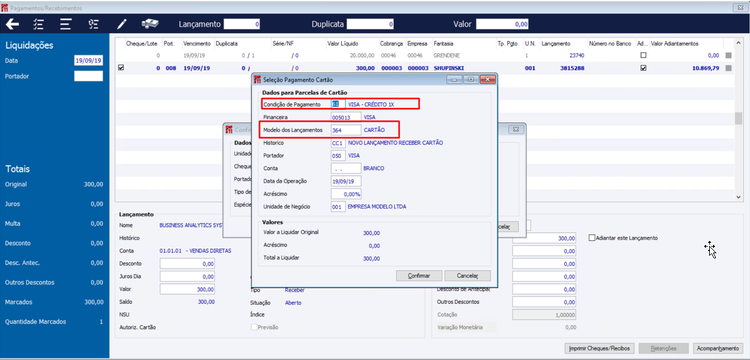Screen dimensions: 750x360
Task: Click the scroll down arrow of the grid
Action: pyautogui.click(x=739, y=196)
